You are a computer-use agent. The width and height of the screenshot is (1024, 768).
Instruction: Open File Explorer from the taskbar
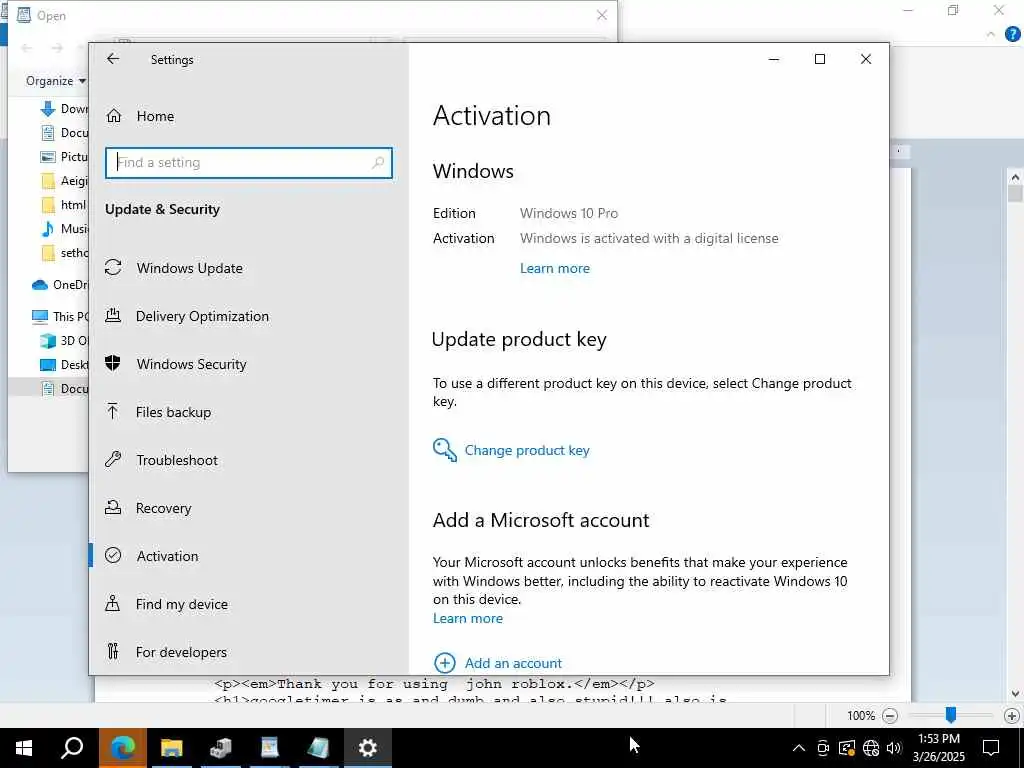(x=172, y=748)
